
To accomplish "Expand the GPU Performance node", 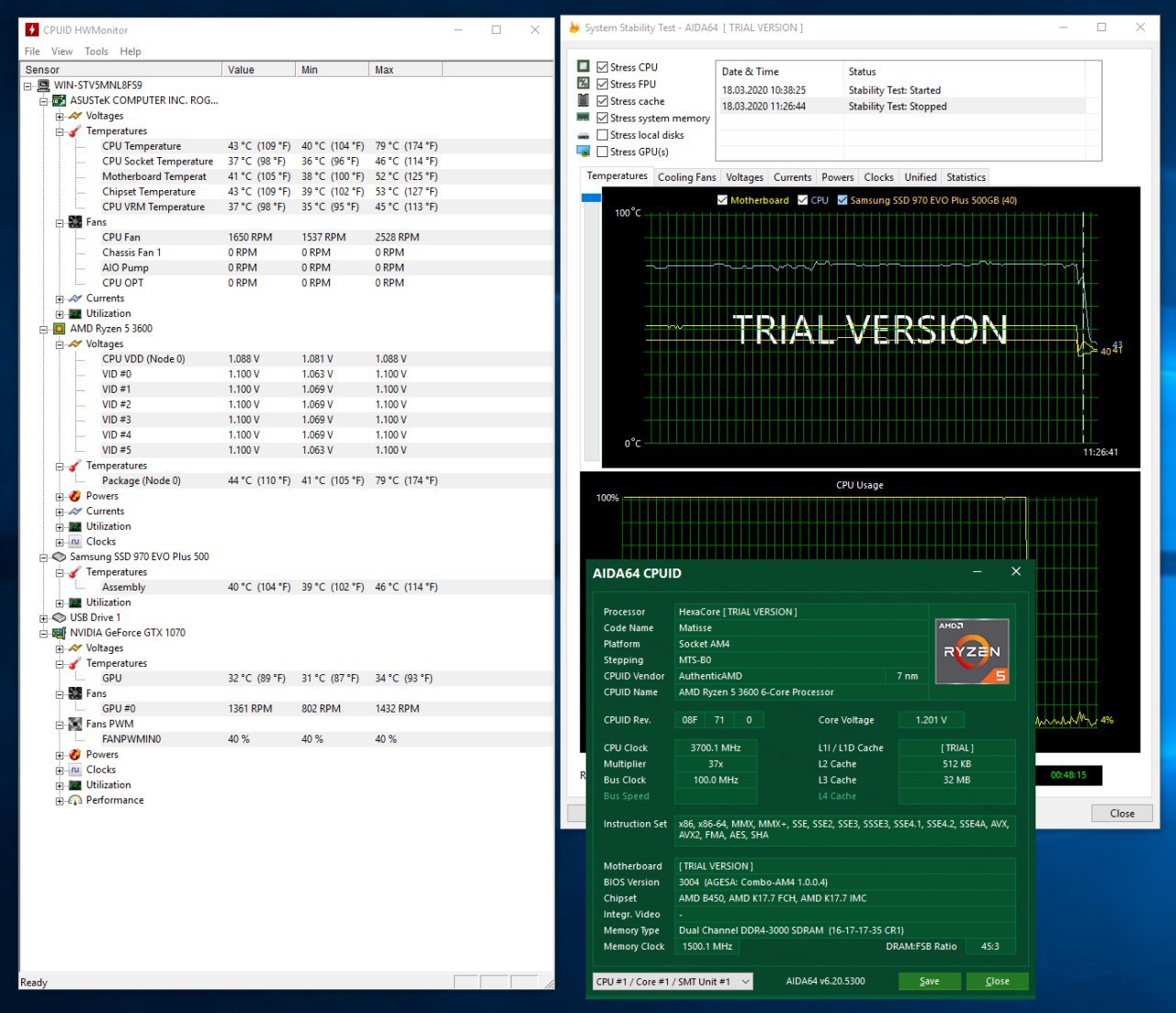I will [60, 801].
